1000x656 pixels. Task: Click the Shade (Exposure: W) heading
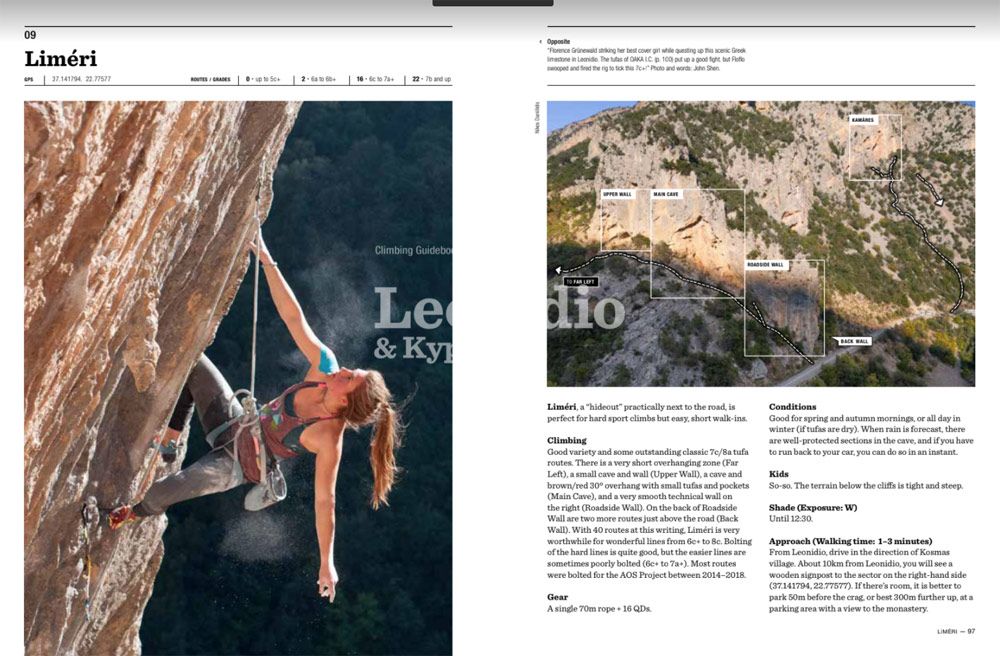(x=812, y=507)
